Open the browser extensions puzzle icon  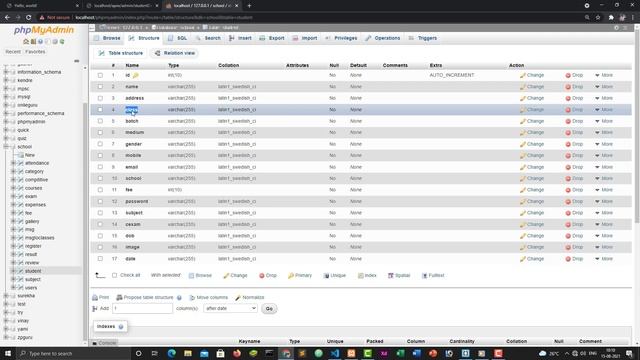click(611, 18)
